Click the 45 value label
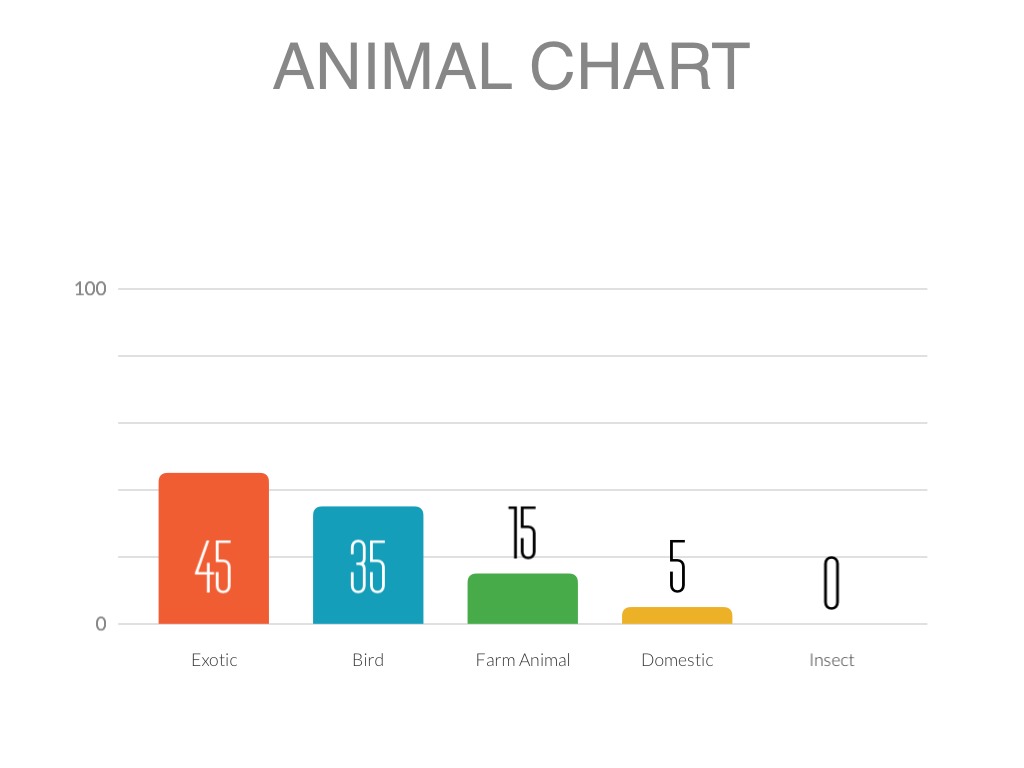Image resolution: width=1024 pixels, height=768 pixels. coord(214,567)
